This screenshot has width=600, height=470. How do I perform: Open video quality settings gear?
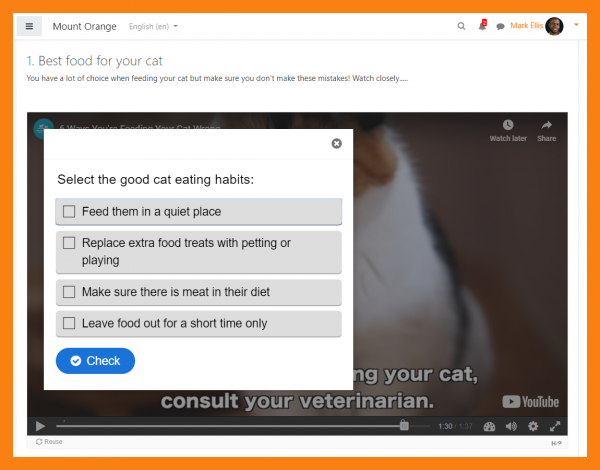[533, 426]
